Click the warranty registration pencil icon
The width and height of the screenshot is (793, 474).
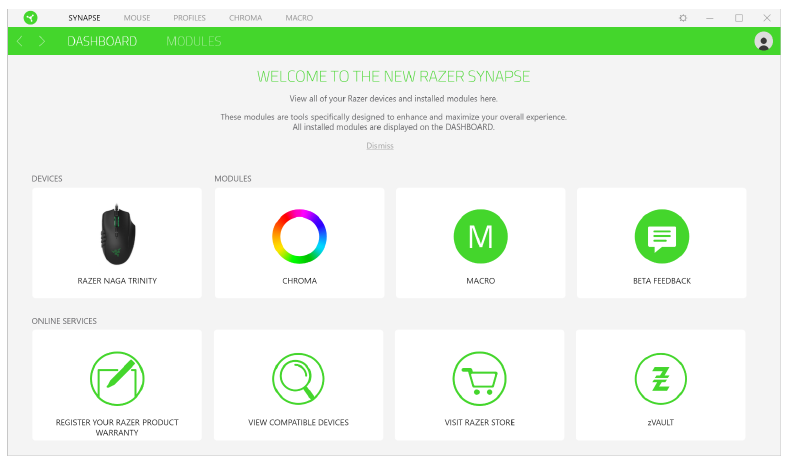coord(117,378)
